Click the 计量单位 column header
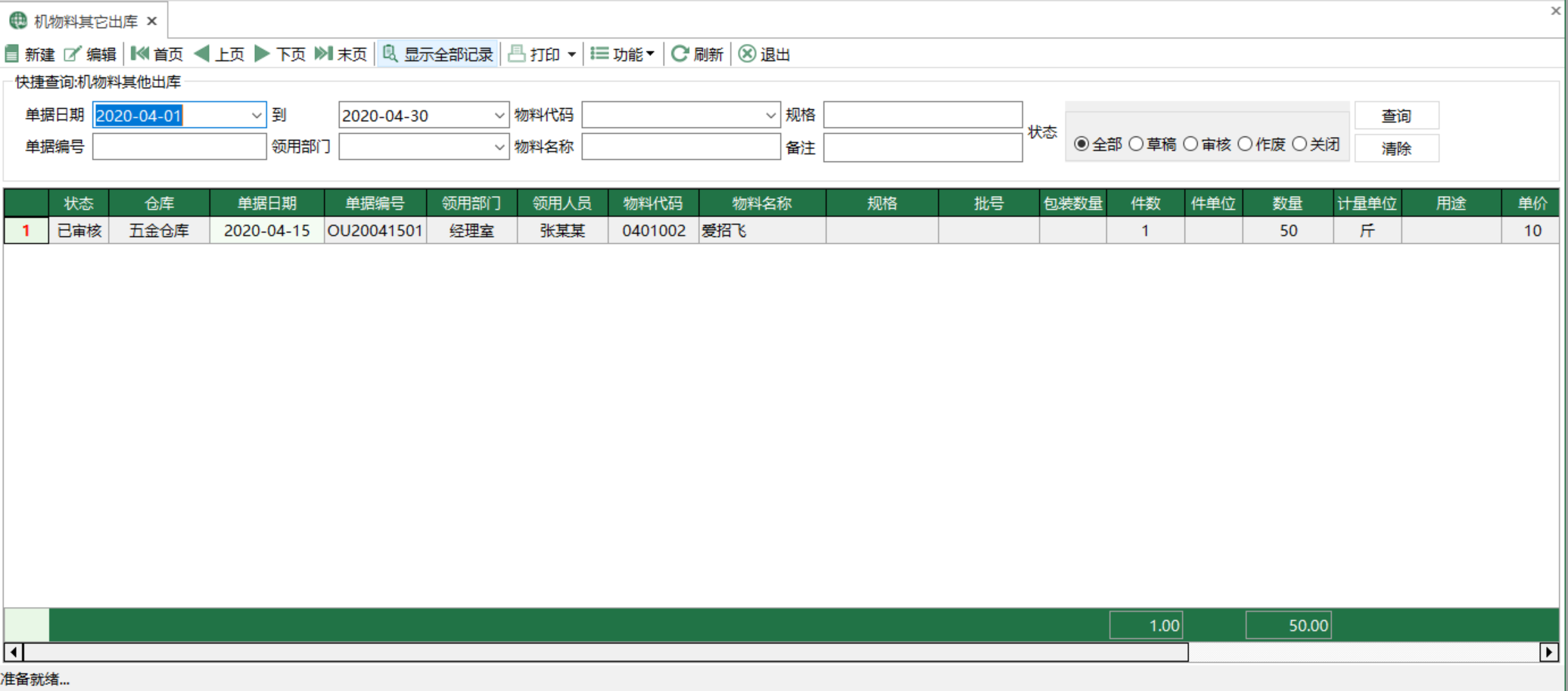Viewport: 1568px width, 691px height. coord(1367,203)
